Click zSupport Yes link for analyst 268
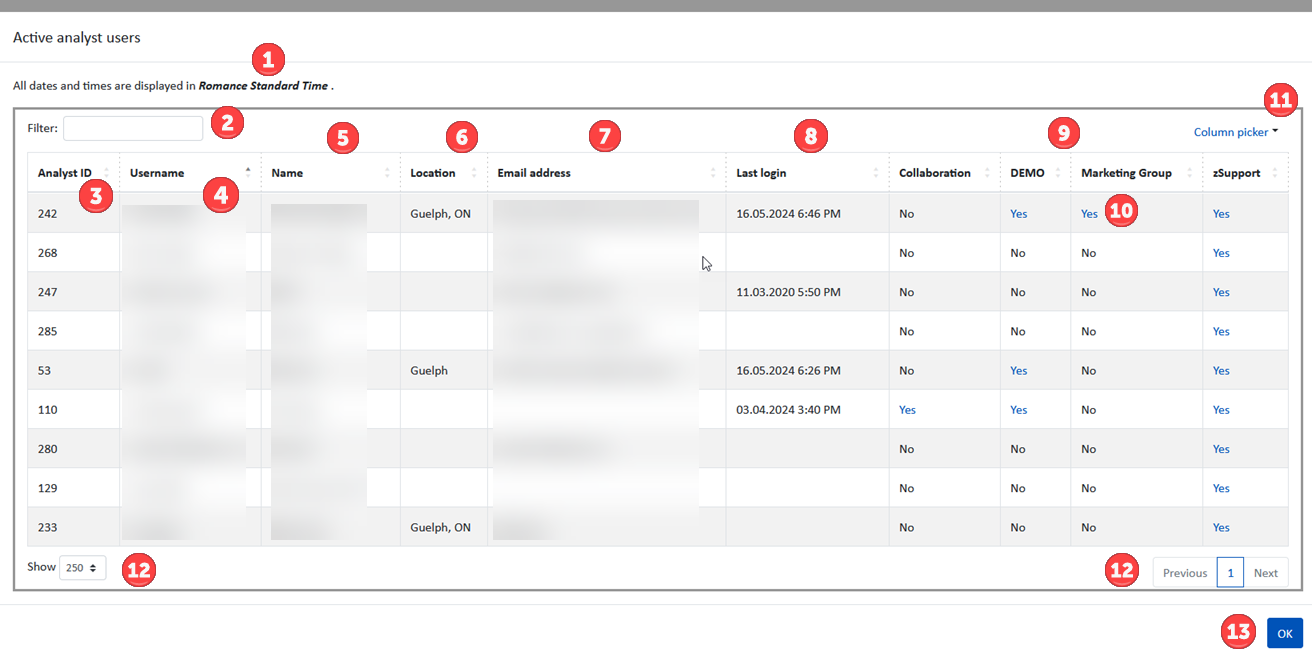Viewport: 1312px width, 661px height. 1221,253
